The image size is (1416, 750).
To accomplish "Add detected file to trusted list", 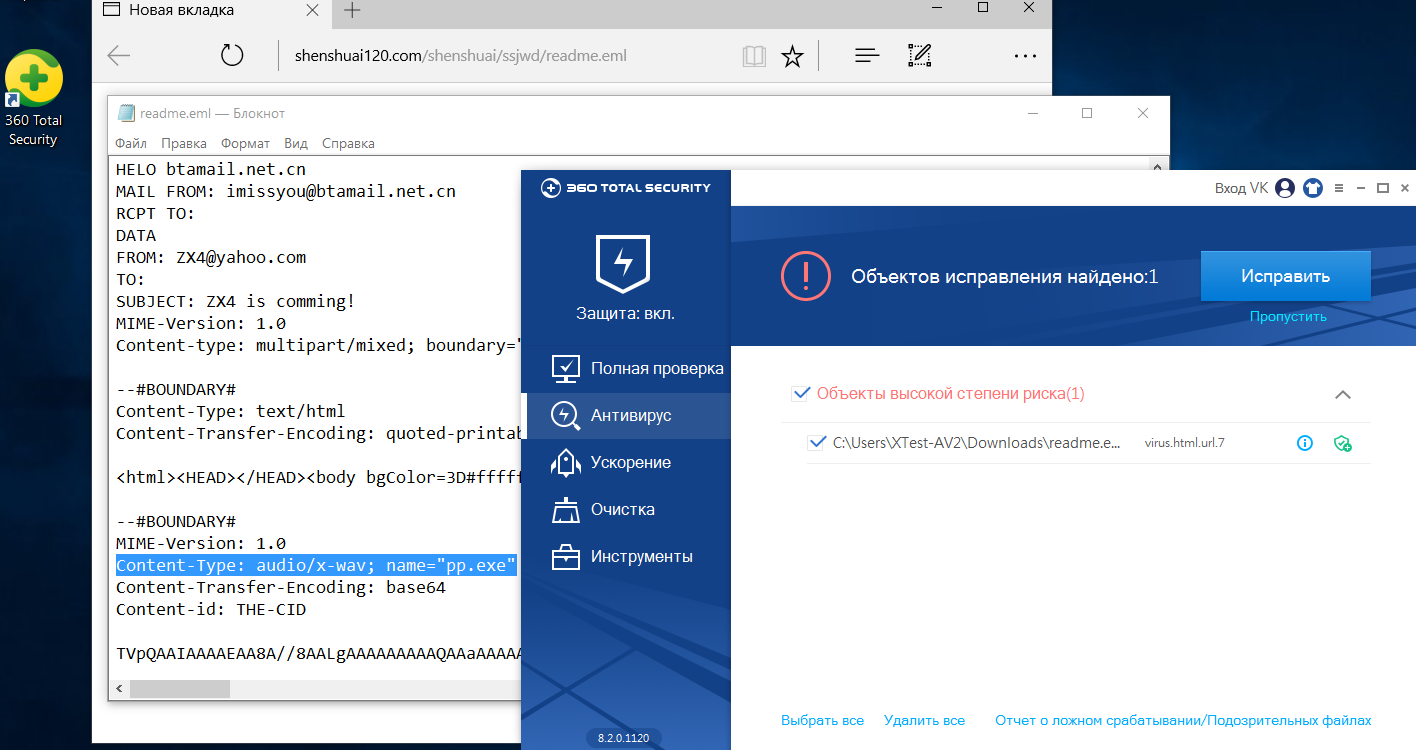I will click(1342, 443).
